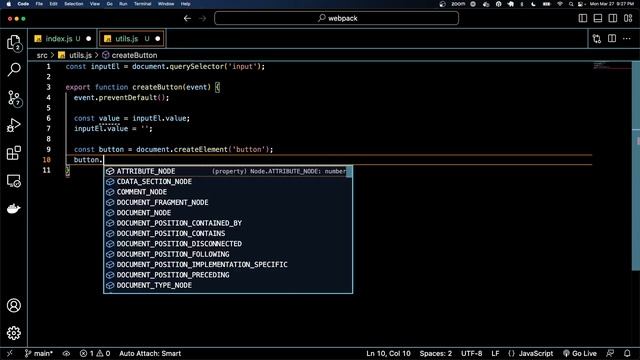Screen dimensions: 640x360
Task: Go back with the left arrow
Action: pos(187,18)
